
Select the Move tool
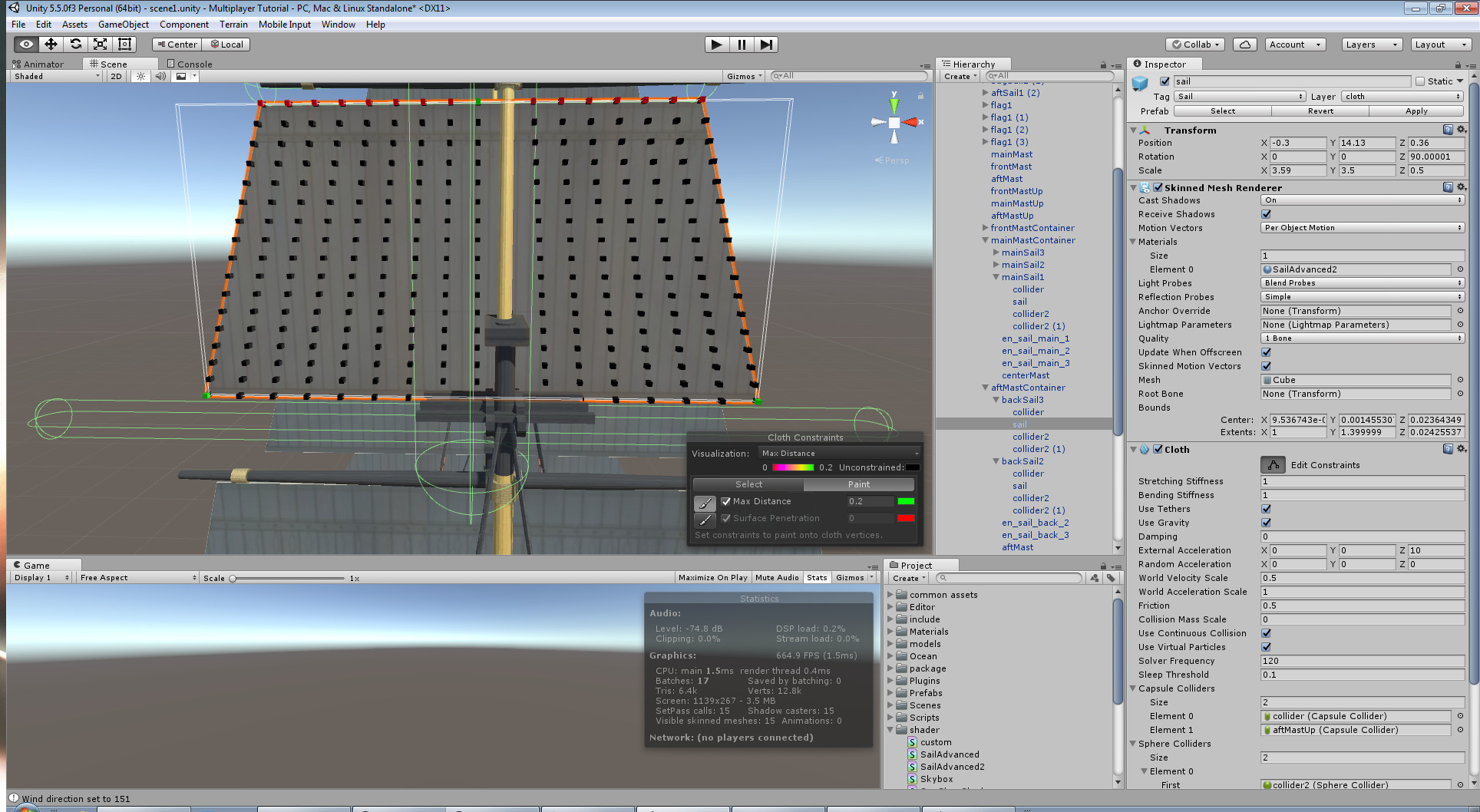pos(51,44)
